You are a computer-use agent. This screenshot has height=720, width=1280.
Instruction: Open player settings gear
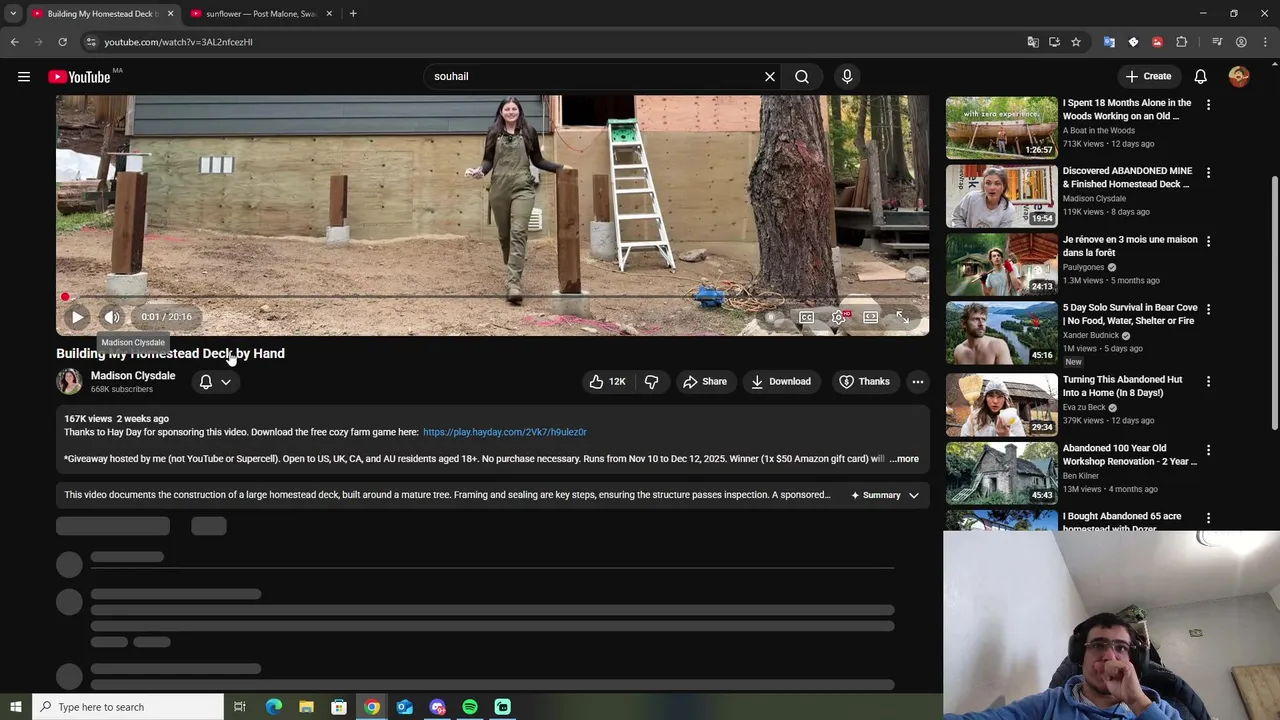coord(838,317)
